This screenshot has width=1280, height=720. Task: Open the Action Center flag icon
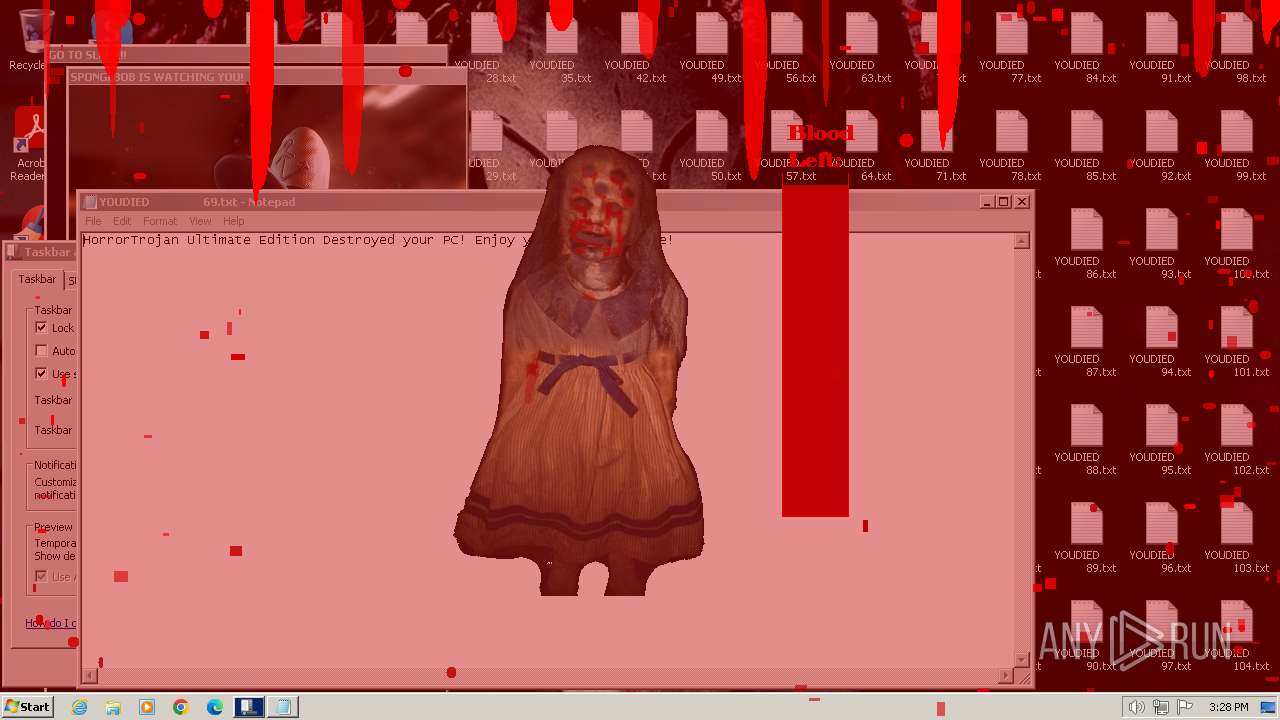(x=1184, y=707)
